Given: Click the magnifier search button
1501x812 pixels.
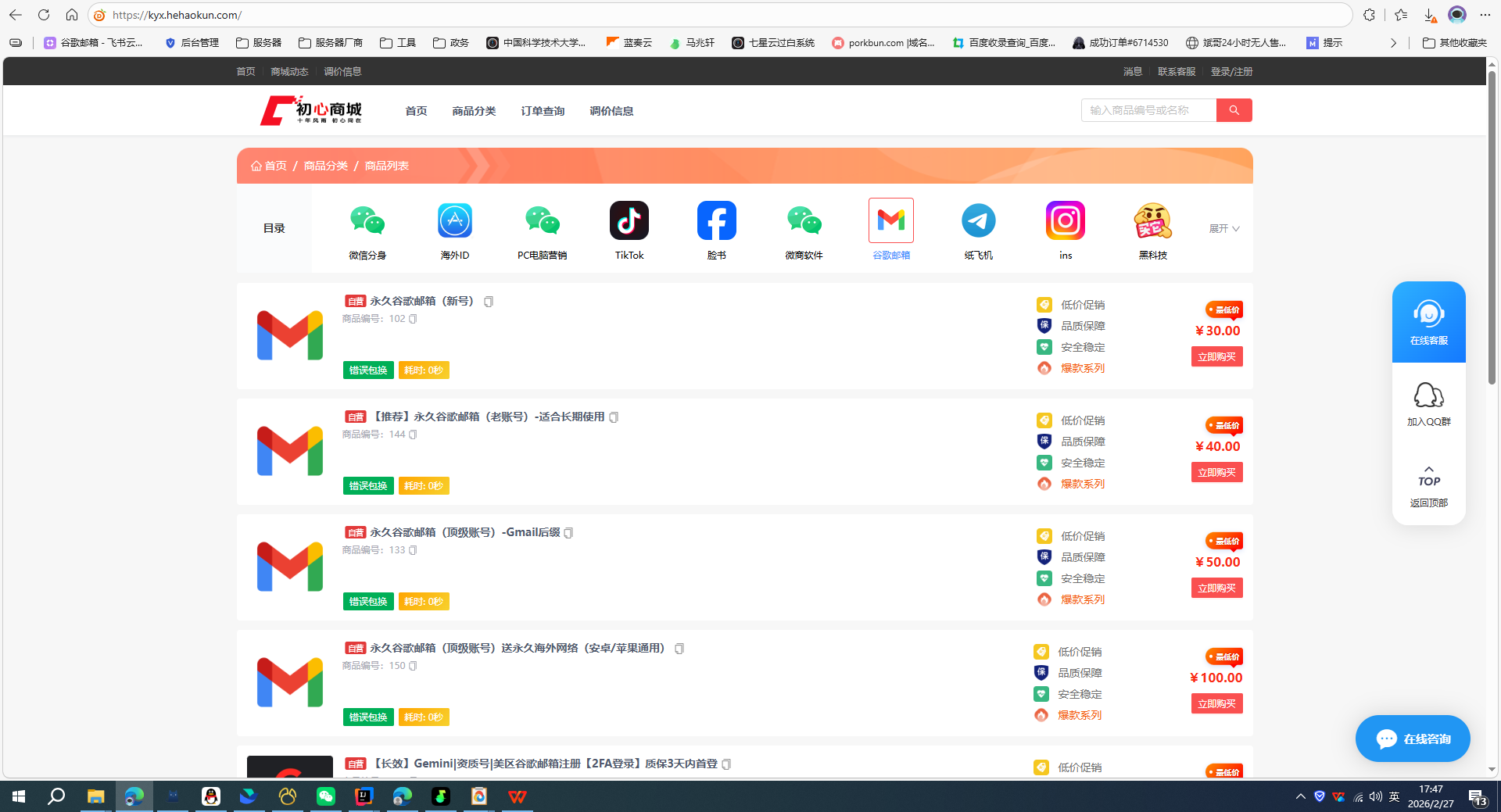Looking at the screenshot, I should pyautogui.click(x=1234, y=109).
